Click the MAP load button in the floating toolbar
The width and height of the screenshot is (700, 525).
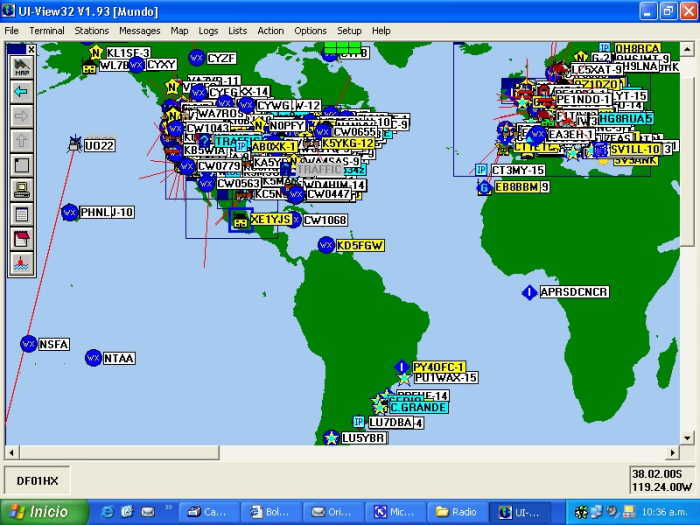[x=21, y=67]
